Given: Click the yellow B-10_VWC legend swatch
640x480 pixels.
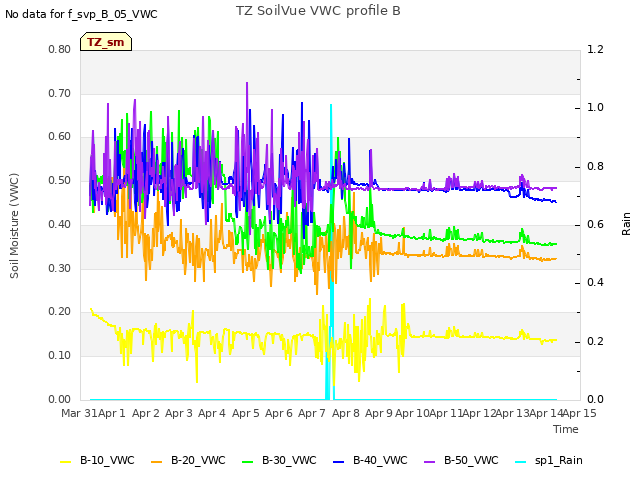Looking at the screenshot, I should click(x=66, y=462).
